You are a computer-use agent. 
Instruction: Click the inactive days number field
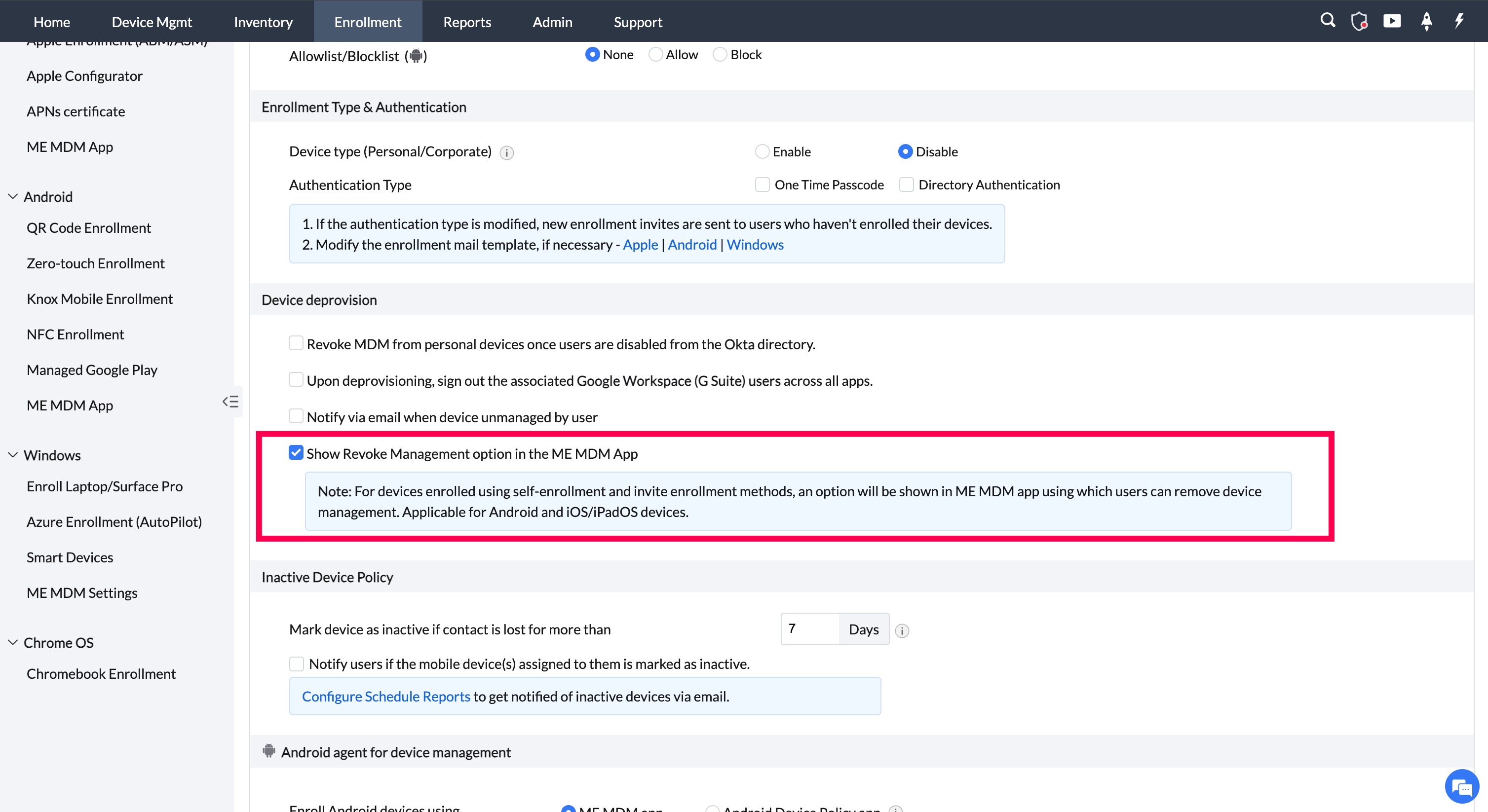pos(810,629)
